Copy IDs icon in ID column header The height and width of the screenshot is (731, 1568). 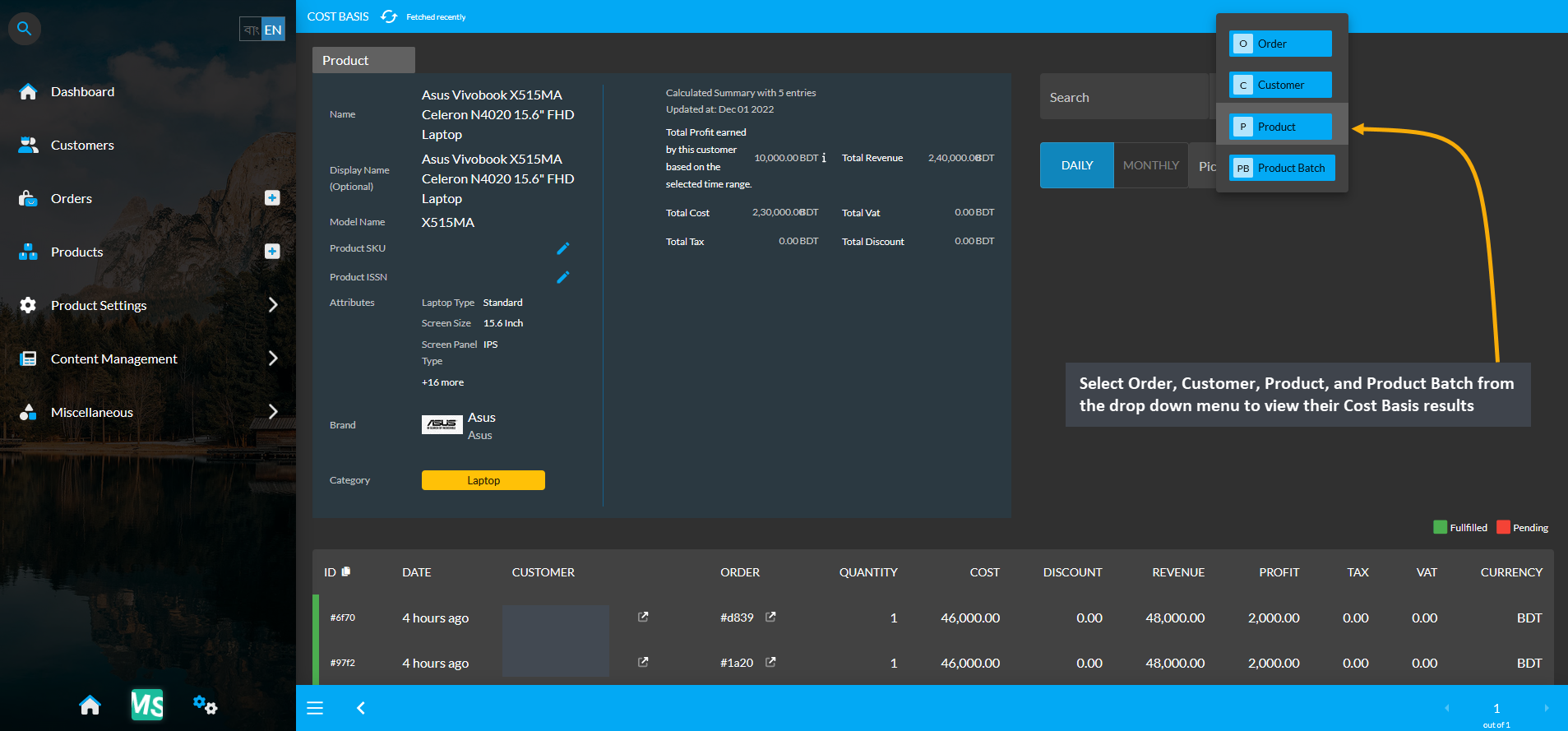click(x=346, y=571)
